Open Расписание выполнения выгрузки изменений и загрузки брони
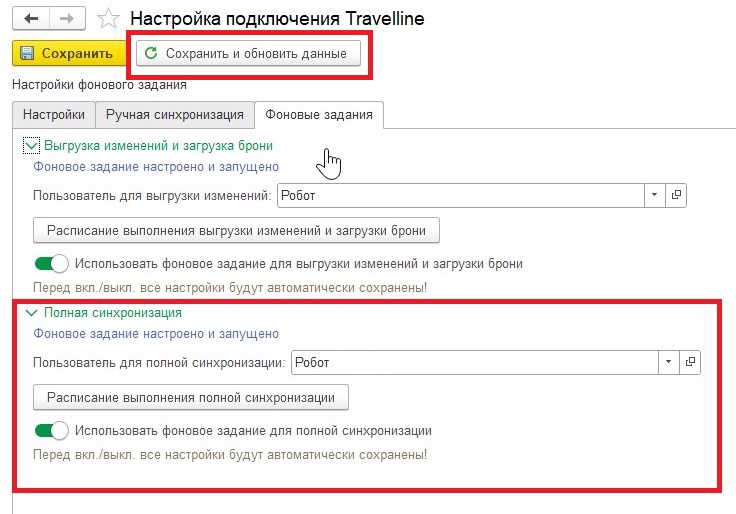This screenshot has height=514, width=736. pos(236,230)
